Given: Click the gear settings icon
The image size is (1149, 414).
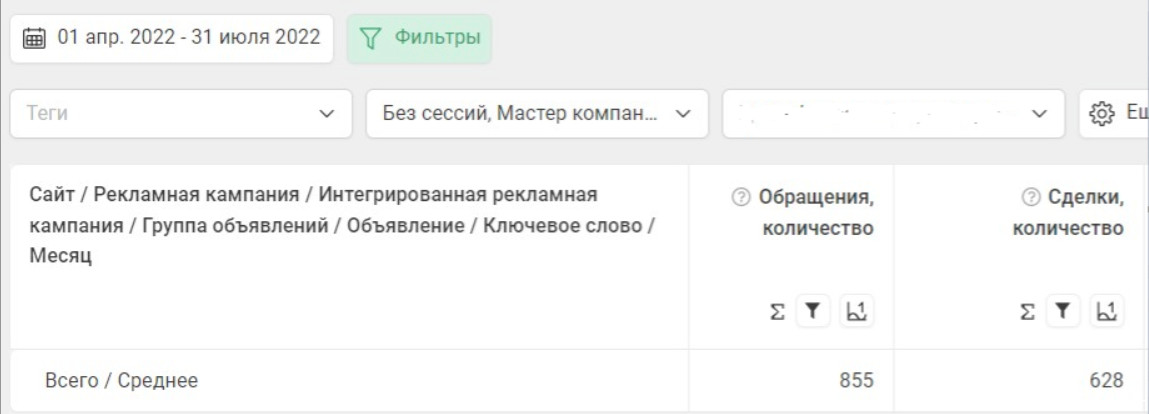Looking at the screenshot, I should pos(1102,114).
